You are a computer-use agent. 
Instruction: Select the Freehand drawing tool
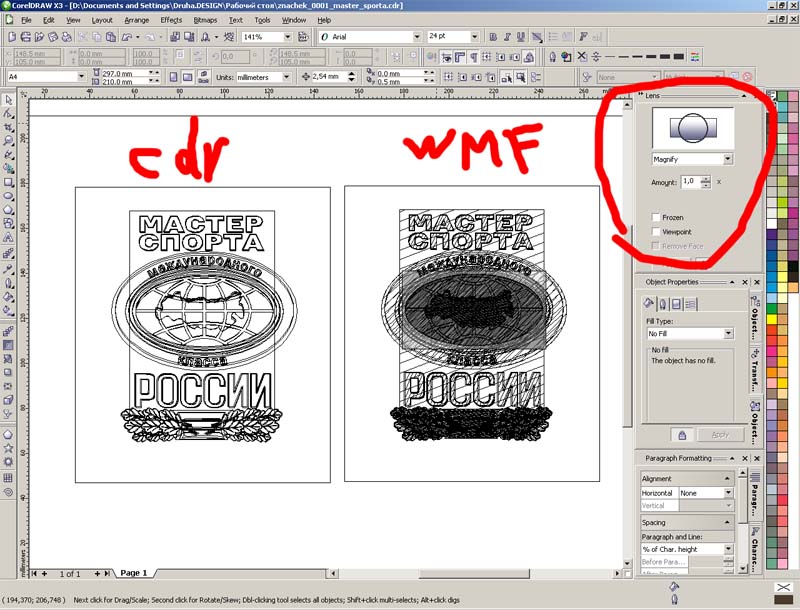8,155
